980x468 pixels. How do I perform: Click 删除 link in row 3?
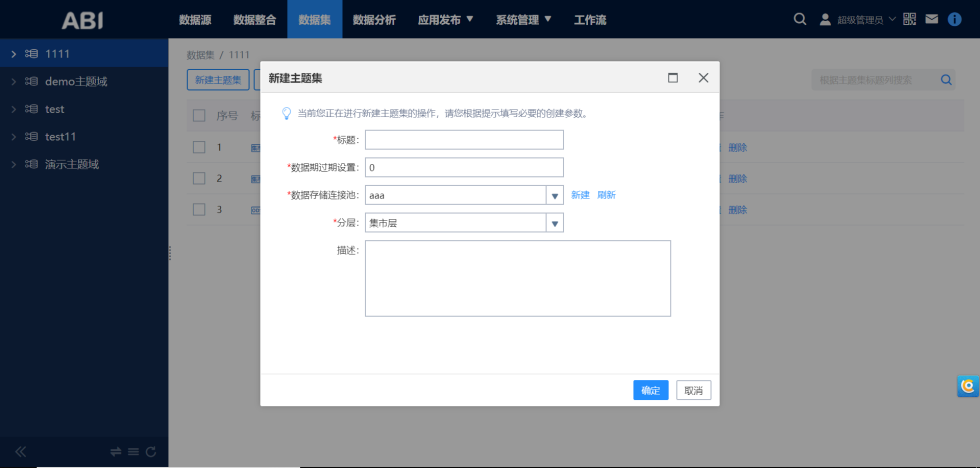click(738, 209)
